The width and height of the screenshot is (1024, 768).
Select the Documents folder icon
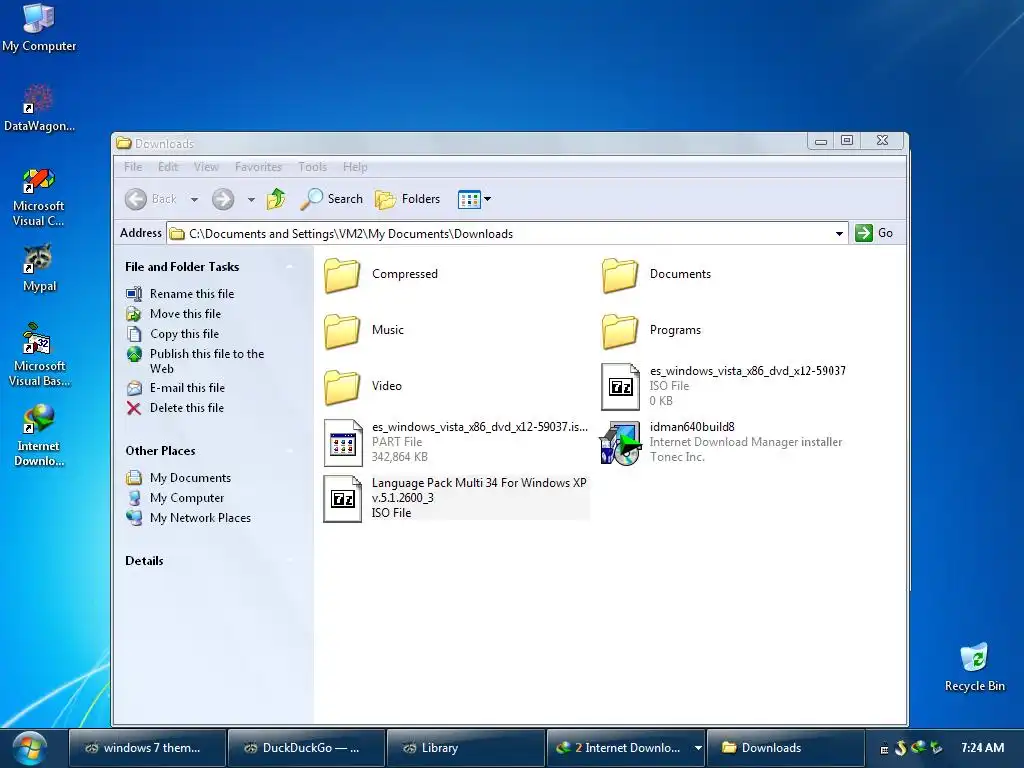620,275
